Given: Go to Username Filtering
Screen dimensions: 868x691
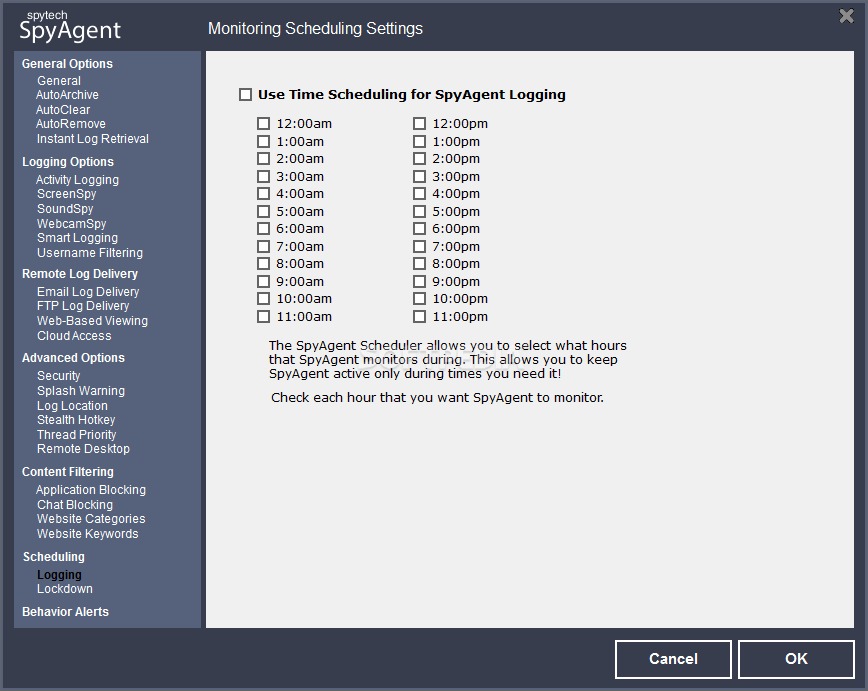Looking at the screenshot, I should 90,253.
